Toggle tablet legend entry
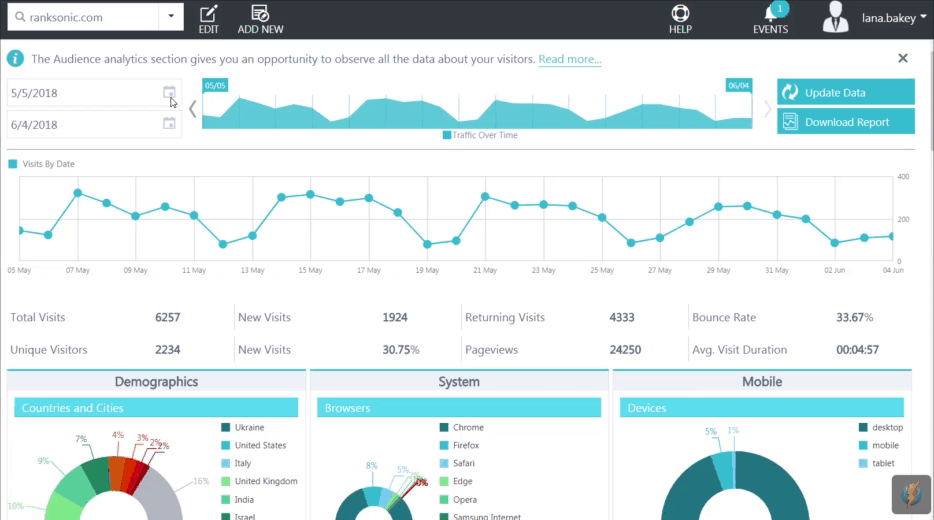The width and height of the screenshot is (934, 520). [877, 463]
